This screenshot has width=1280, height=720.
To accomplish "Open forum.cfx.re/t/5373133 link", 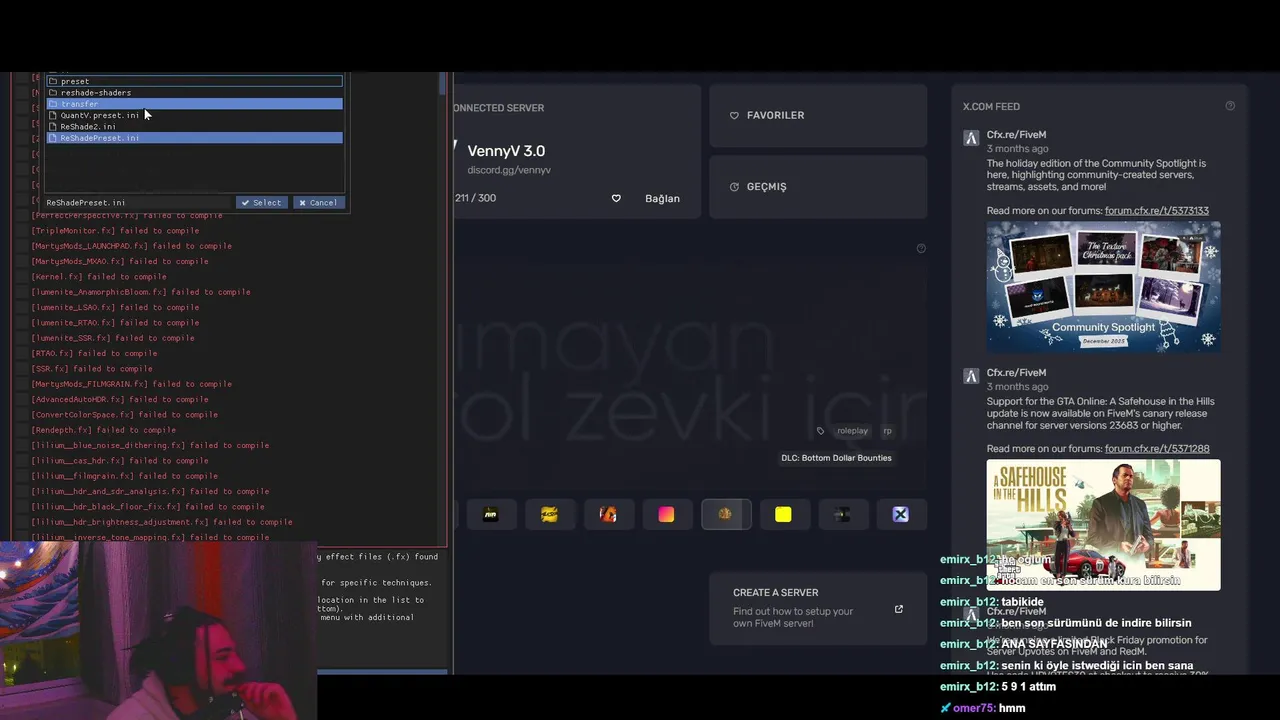I will pos(1156,211).
